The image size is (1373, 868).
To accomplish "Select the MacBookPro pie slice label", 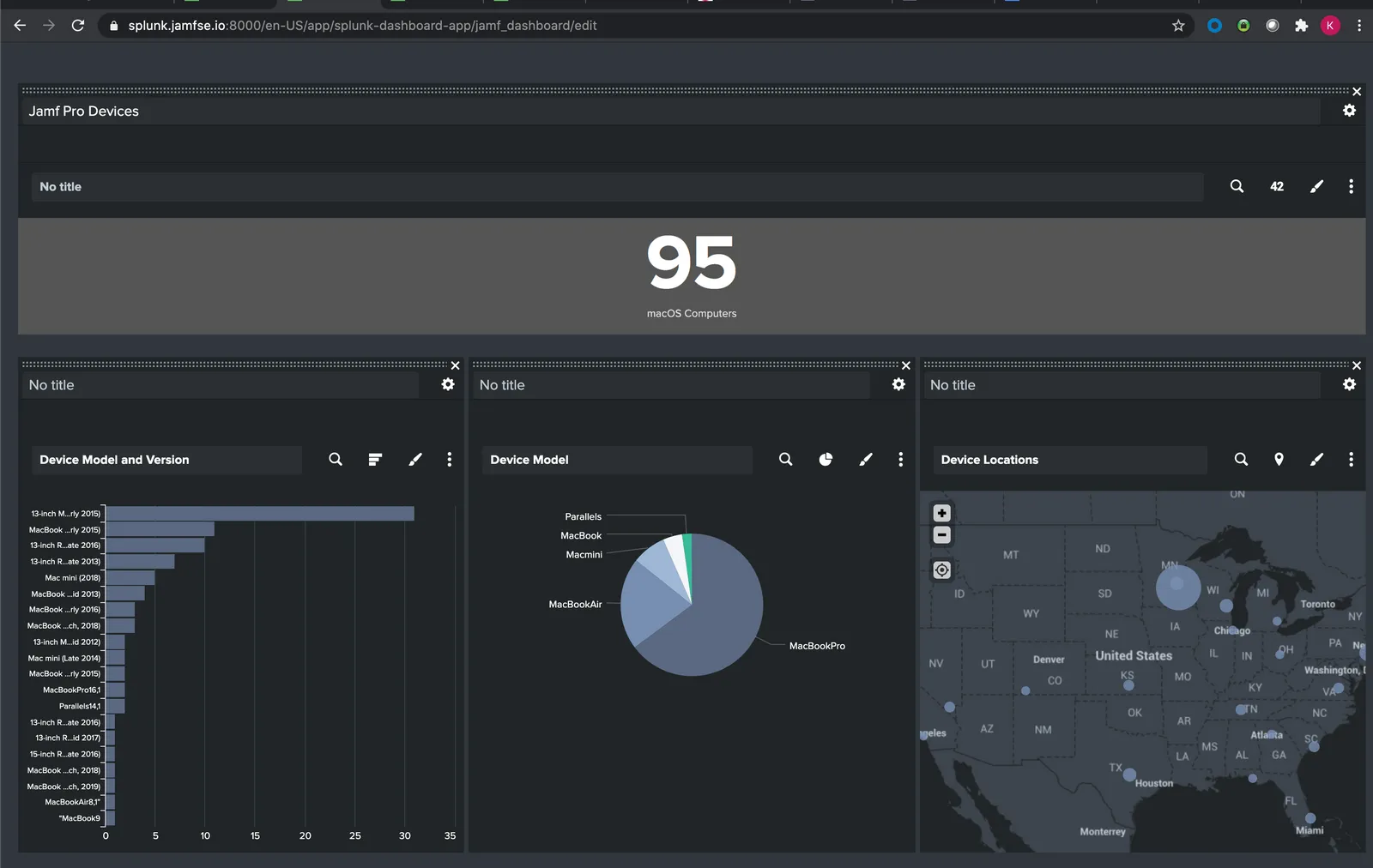I will [x=817, y=646].
